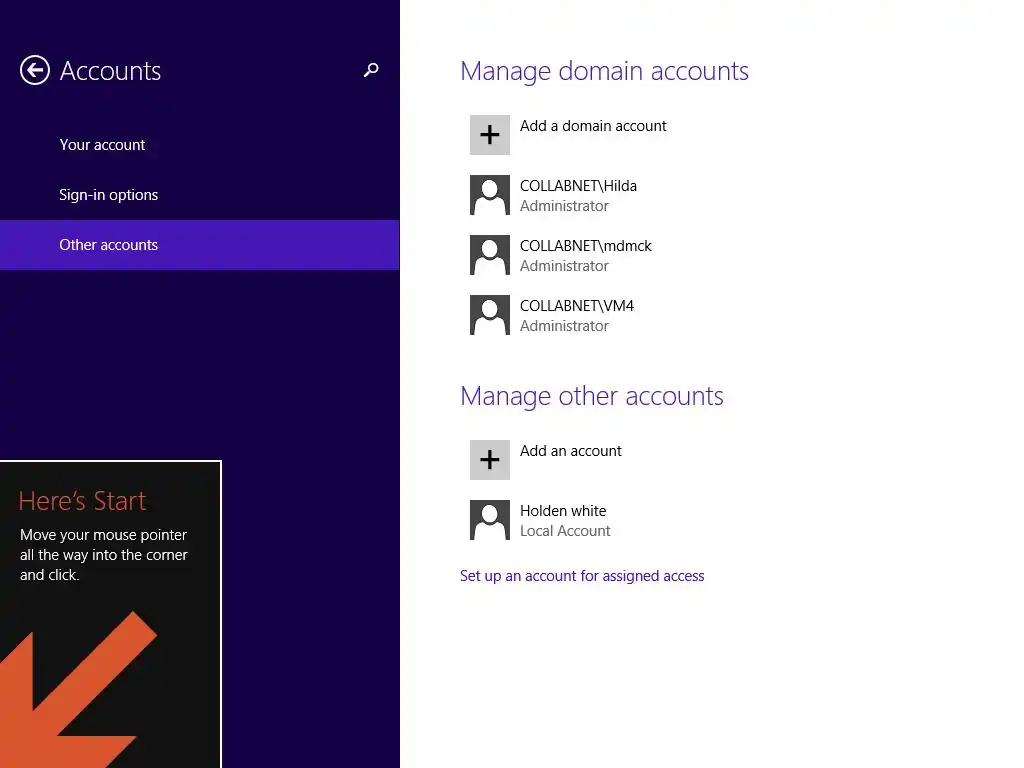Select the Holden white user avatar
The image size is (1024, 768).
[x=490, y=520]
